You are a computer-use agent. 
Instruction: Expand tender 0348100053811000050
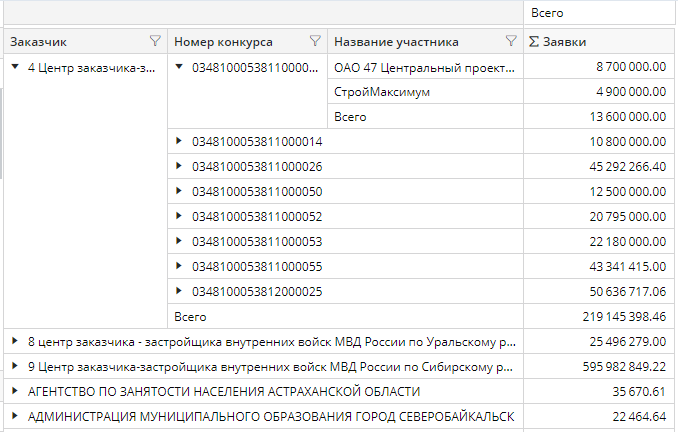[x=180, y=191]
